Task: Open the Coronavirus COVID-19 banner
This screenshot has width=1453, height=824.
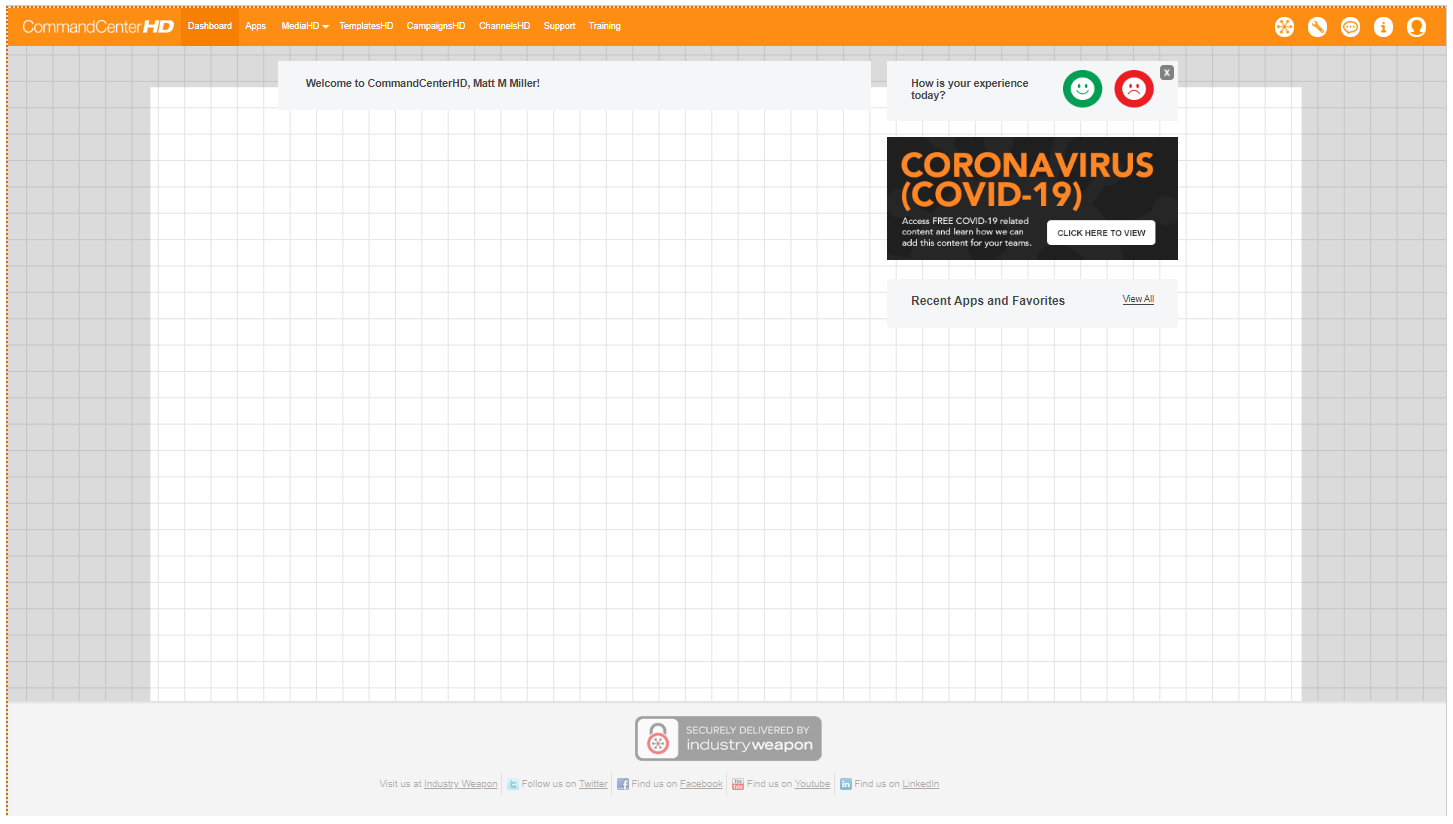Action: [1032, 198]
